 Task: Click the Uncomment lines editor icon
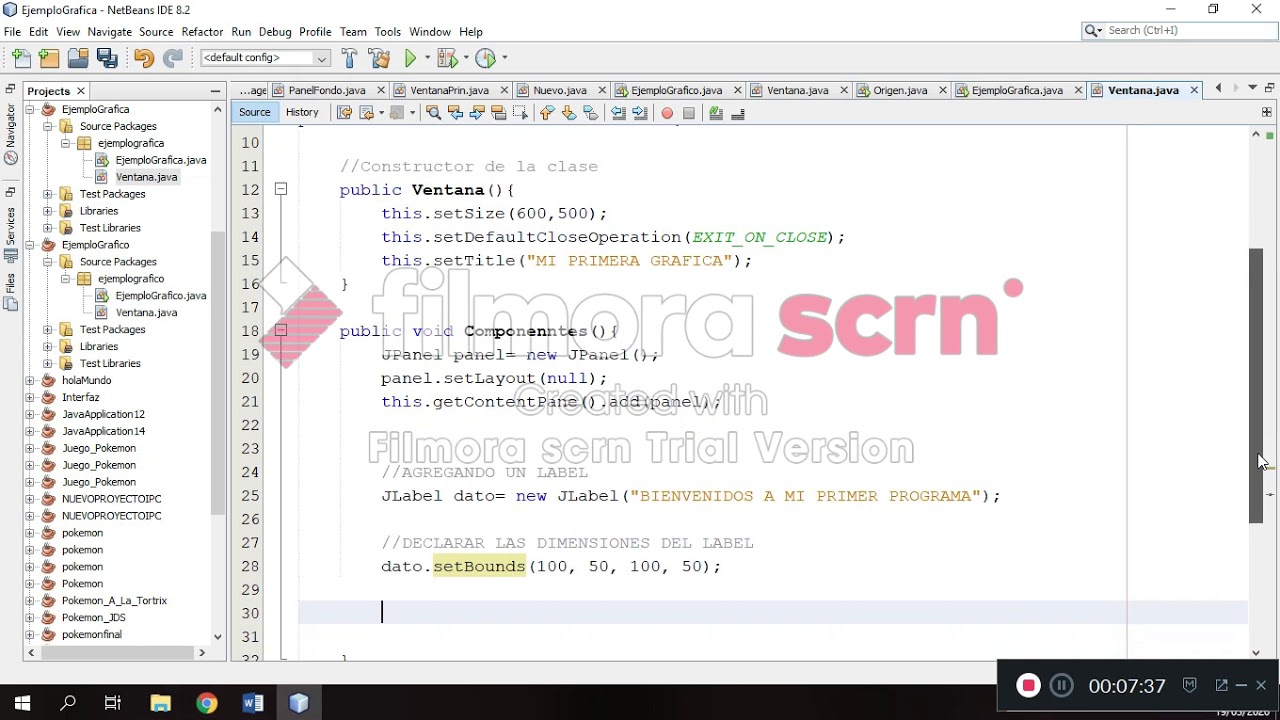click(738, 113)
